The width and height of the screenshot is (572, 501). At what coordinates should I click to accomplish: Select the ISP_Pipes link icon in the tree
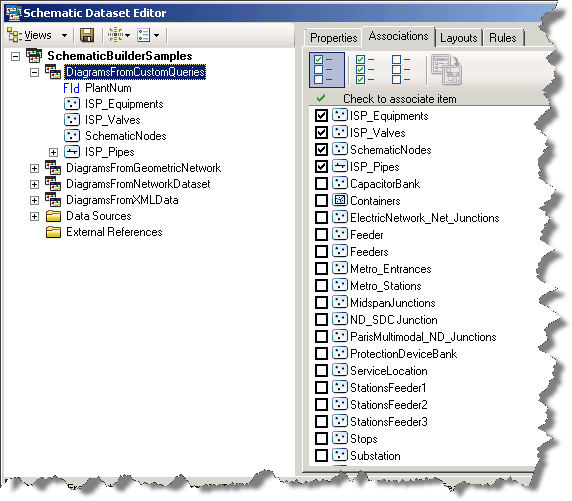coord(72,152)
